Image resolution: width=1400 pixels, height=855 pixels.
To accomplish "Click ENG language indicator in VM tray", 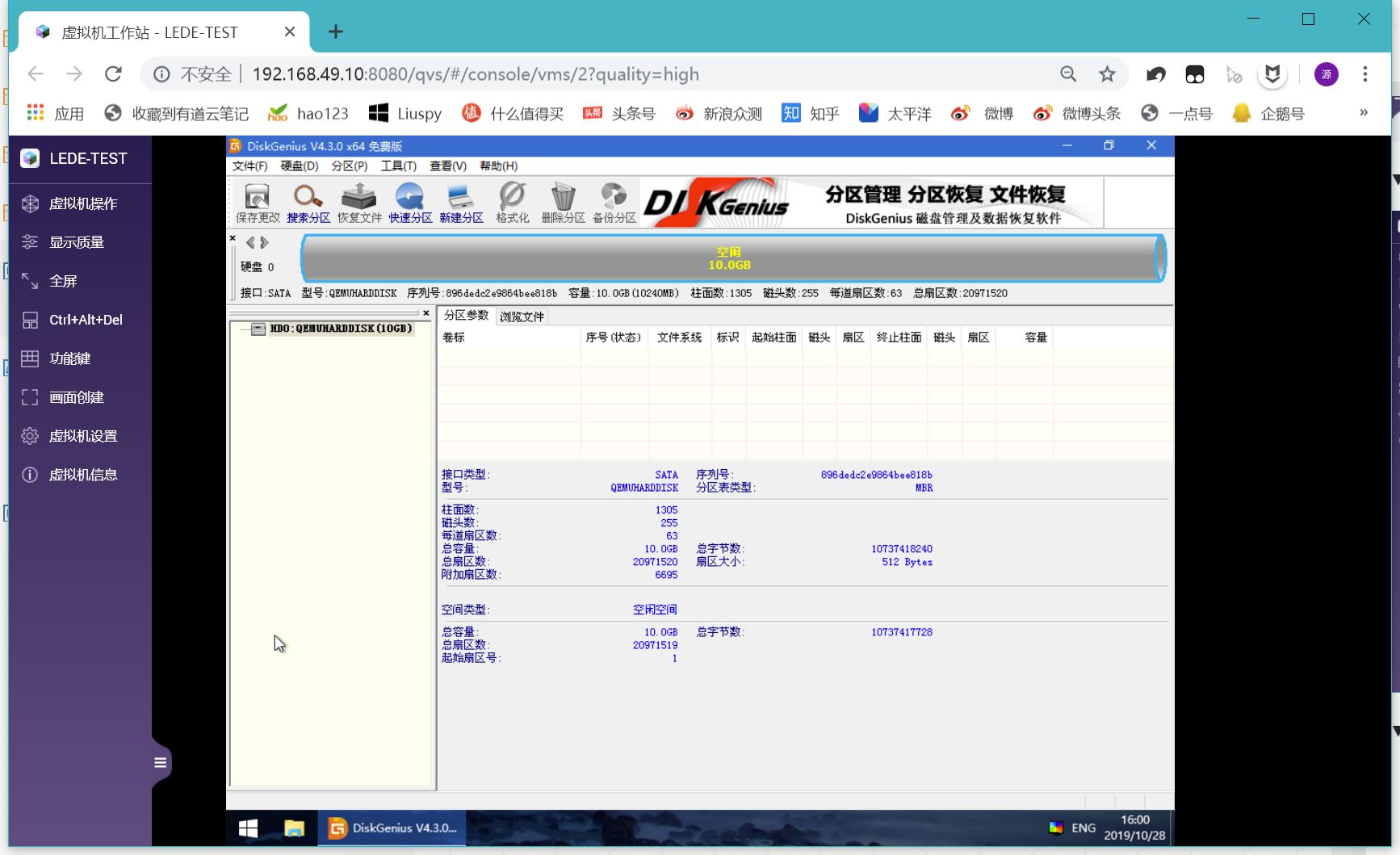I will [x=1084, y=828].
